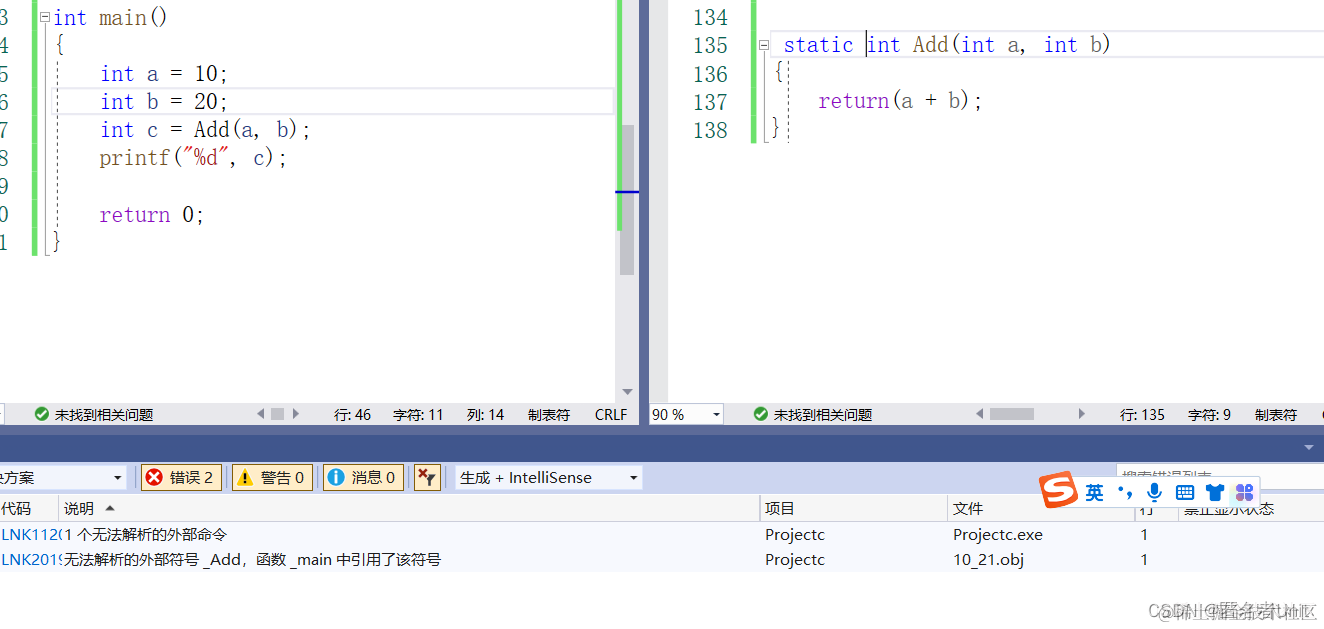
Task: Click the left editor vertical scrollbar thumb
Action: (x=627, y=200)
